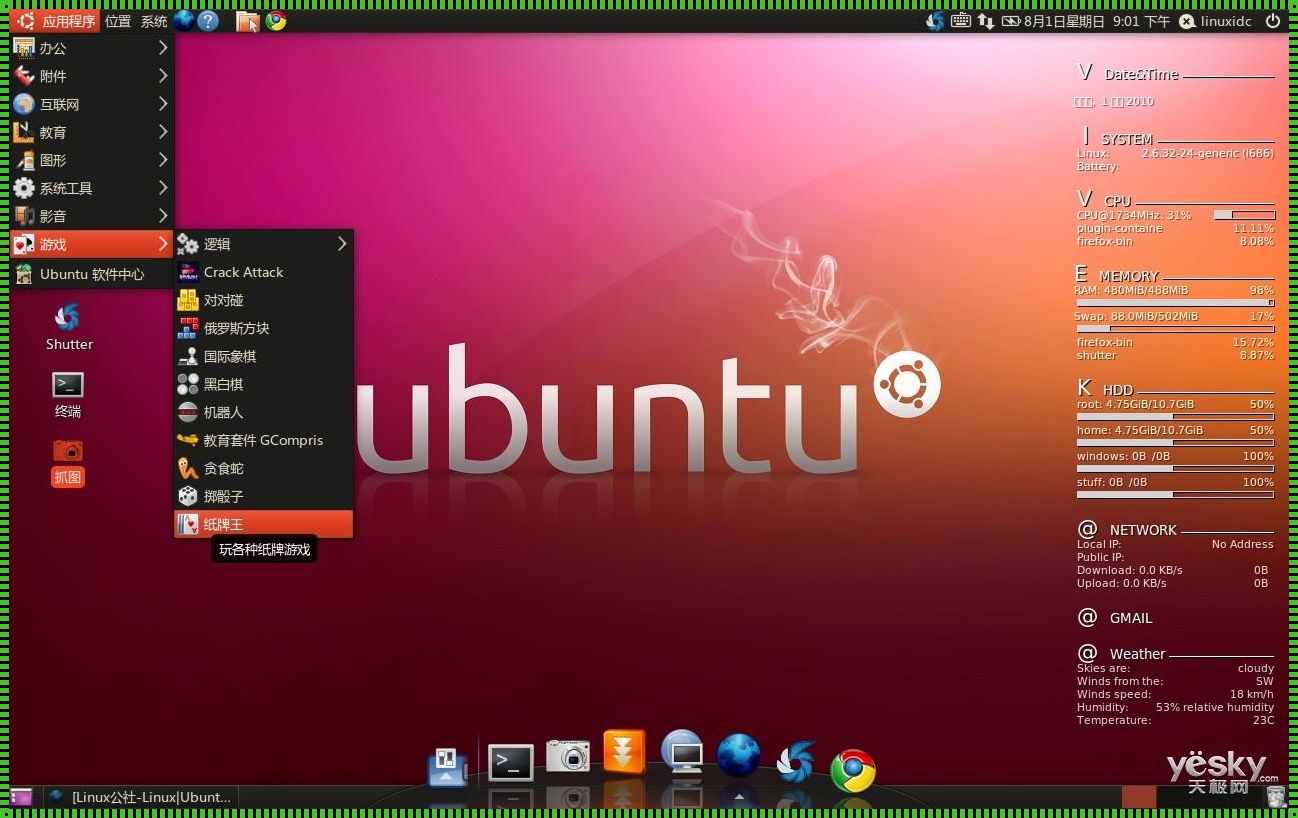The image size is (1298, 818).
Task: Open the date and time 9:01 下午 clock
Action: pyautogui.click(x=1097, y=21)
